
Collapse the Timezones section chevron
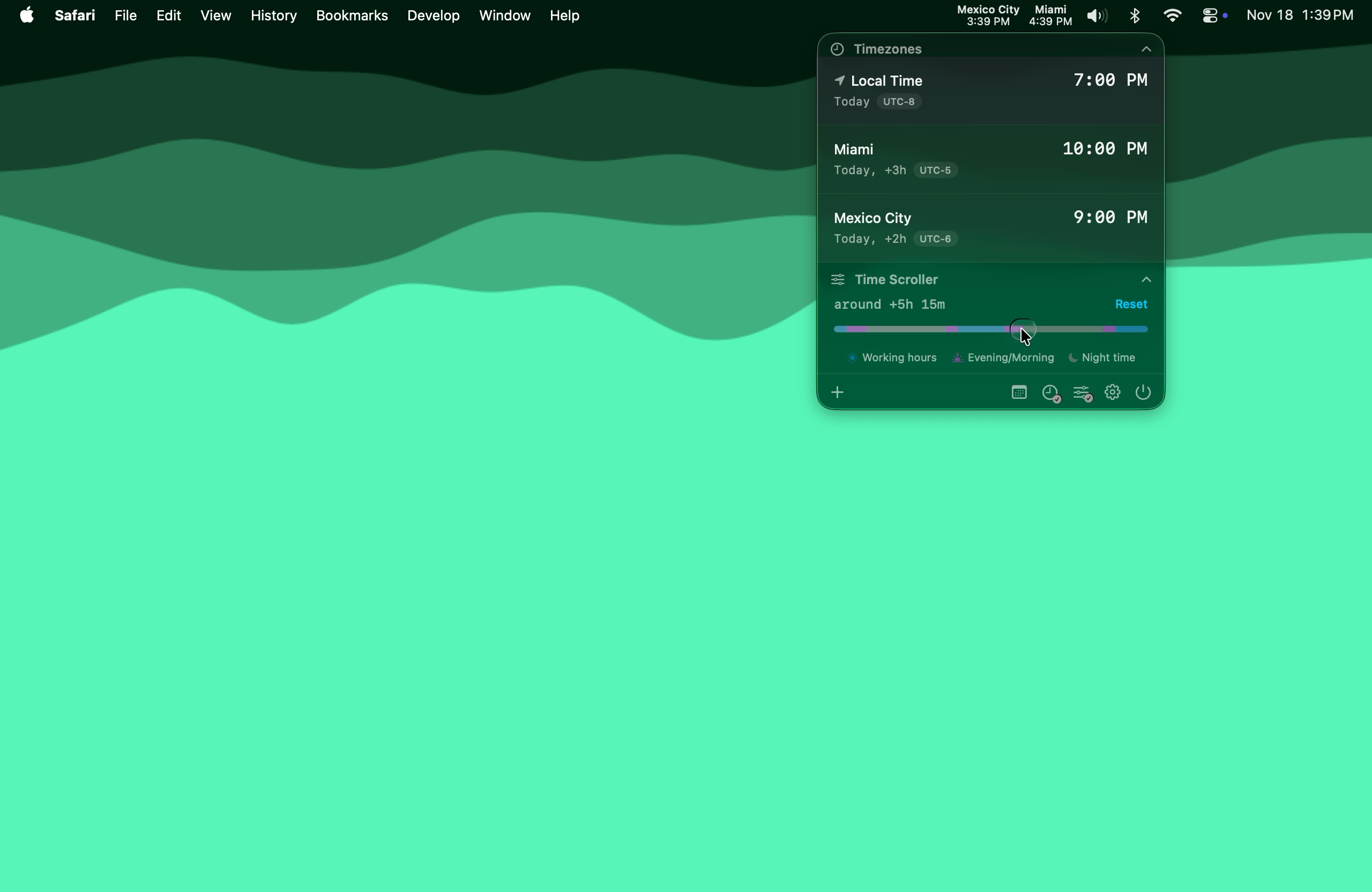[x=1146, y=49]
